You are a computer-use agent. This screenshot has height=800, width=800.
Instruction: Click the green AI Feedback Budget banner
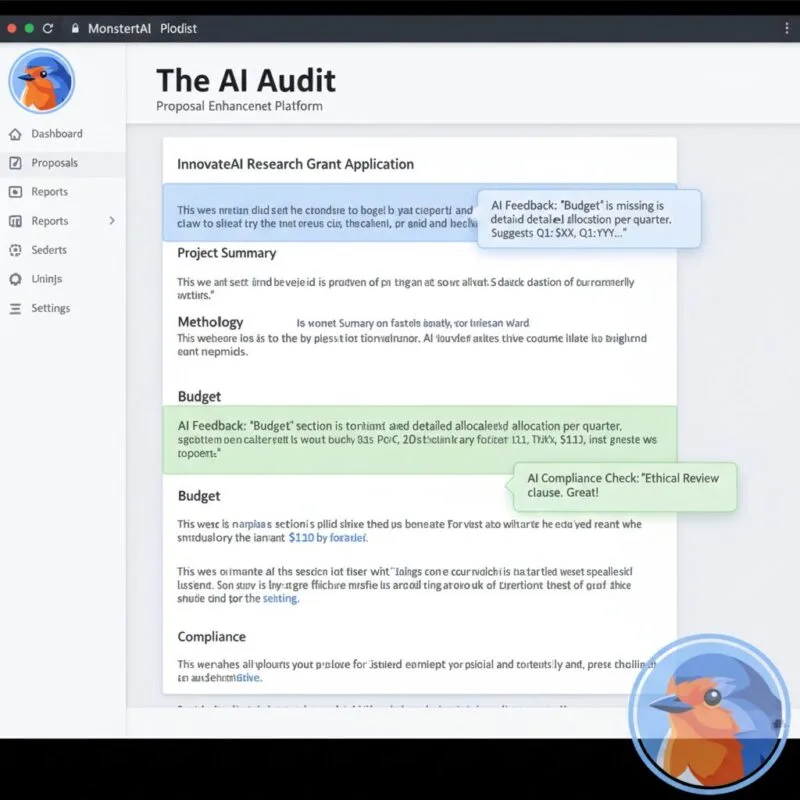[420, 440]
